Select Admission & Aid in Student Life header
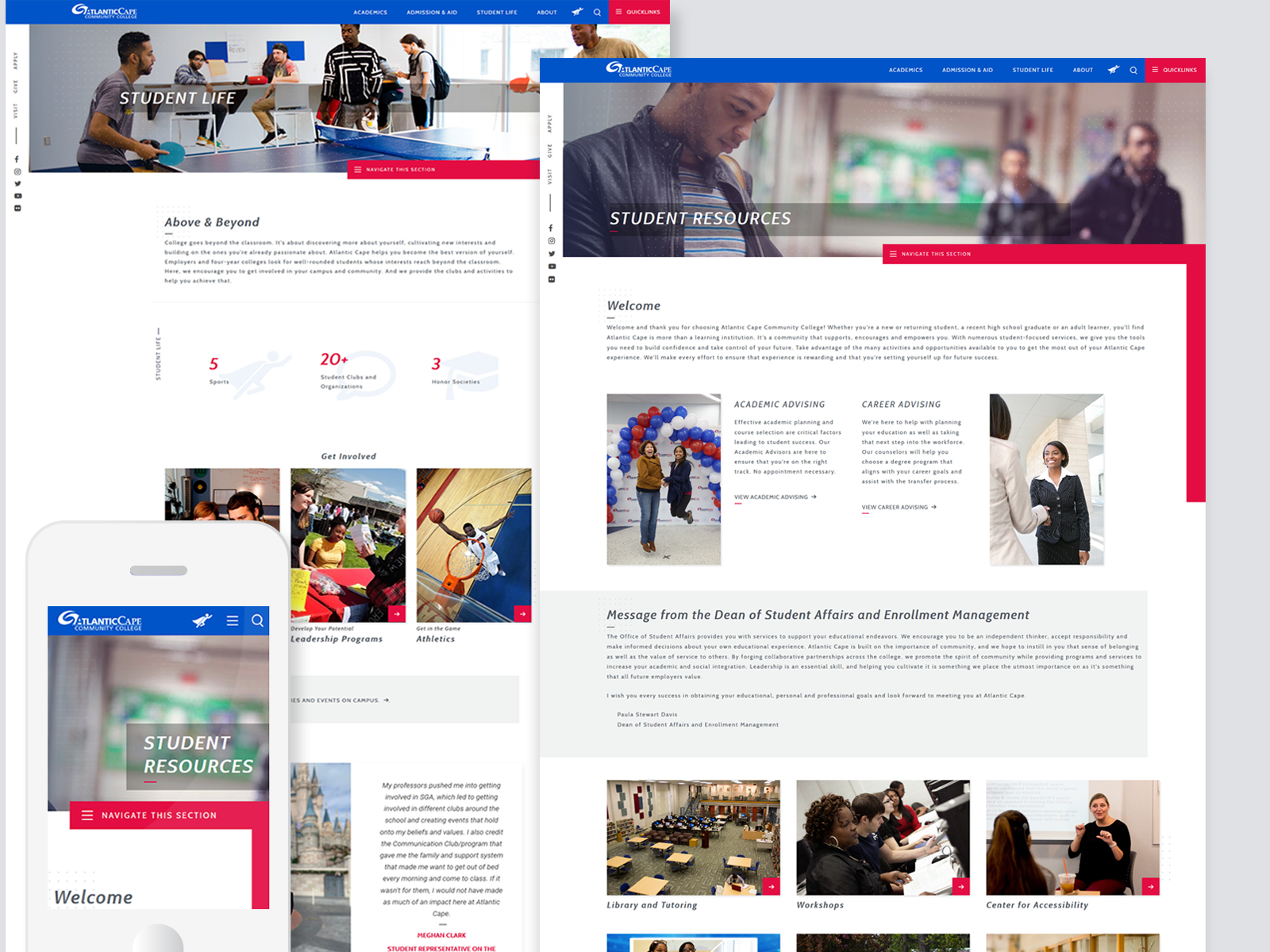Viewport: 1270px width, 952px height. tap(431, 13)
